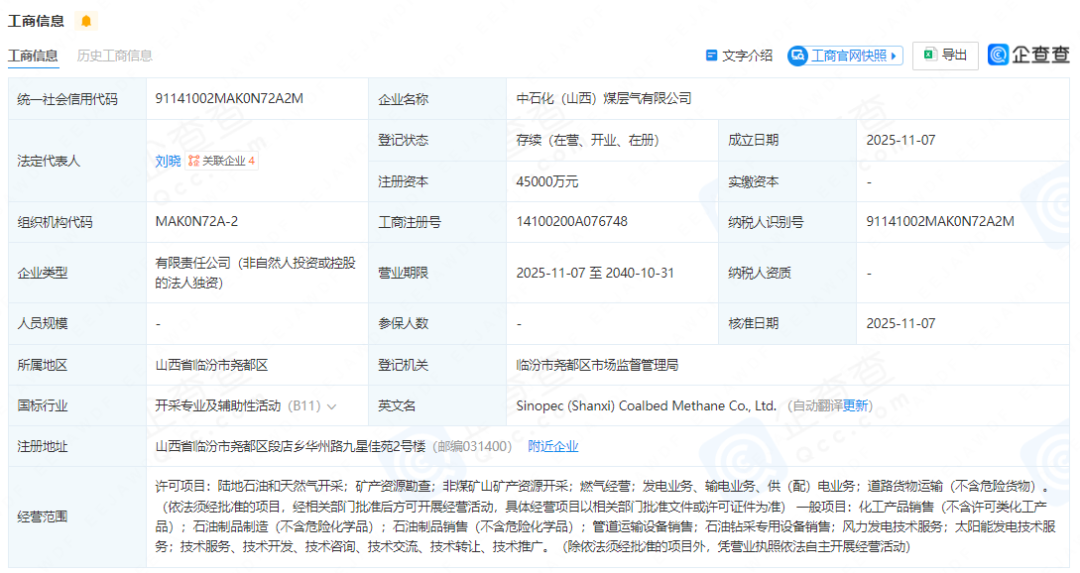Image resolution: width=1080 pixels, height=573 pixels.
Task: Select company name 中石化（山西）煤层气有限公司
Action: tap(603, 98)
